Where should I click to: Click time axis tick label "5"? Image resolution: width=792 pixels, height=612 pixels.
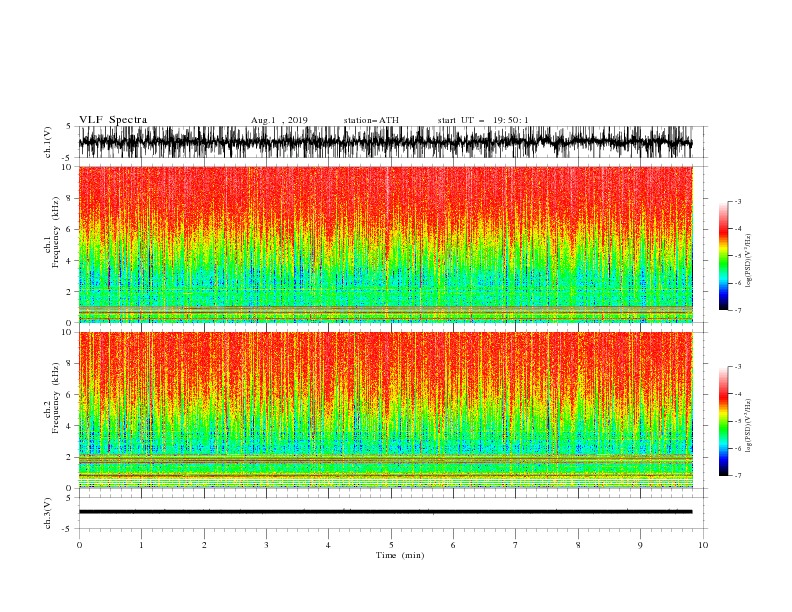coord(391,545)
